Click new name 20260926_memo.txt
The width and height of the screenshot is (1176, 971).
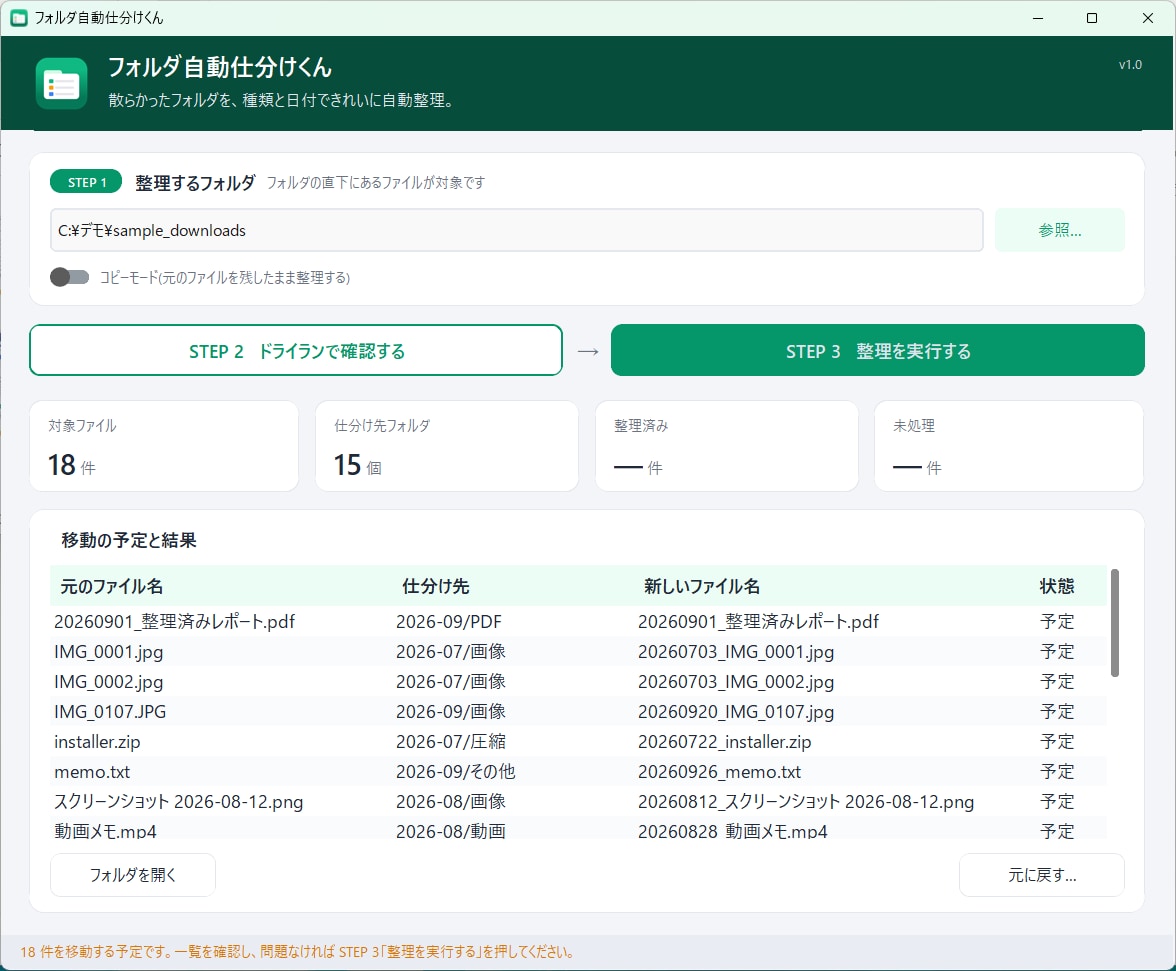[x=719, y=772]
